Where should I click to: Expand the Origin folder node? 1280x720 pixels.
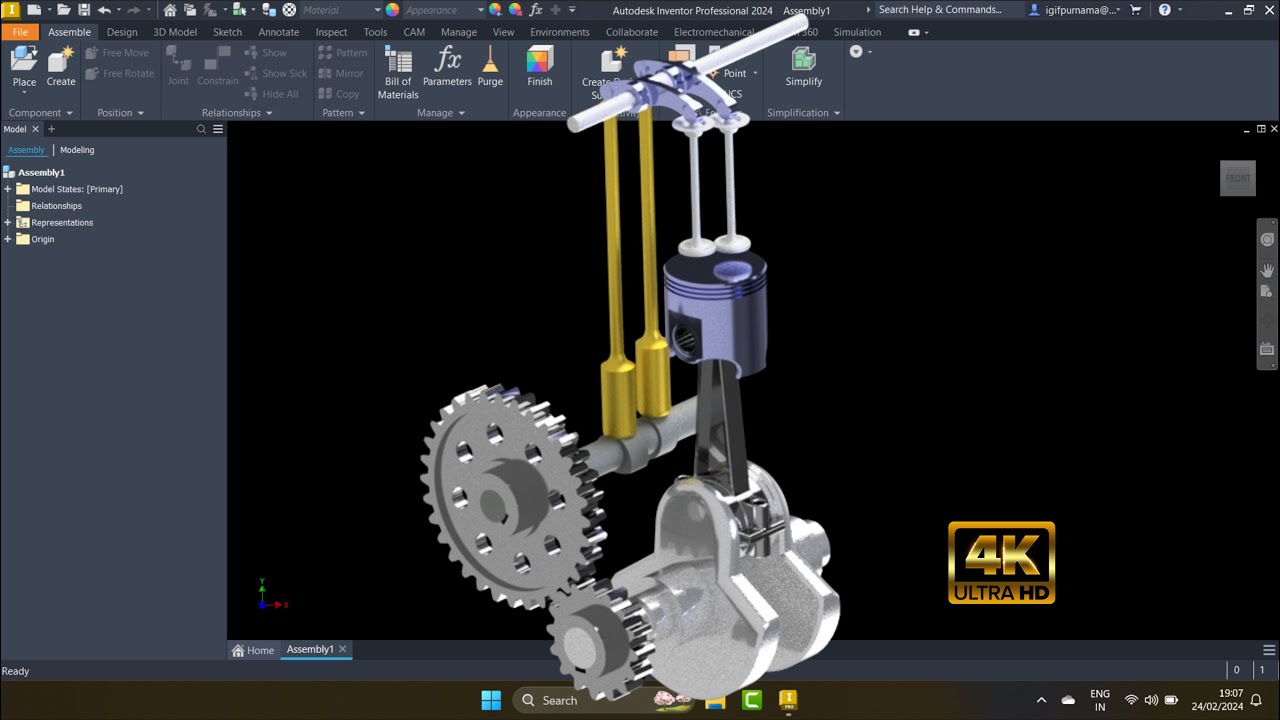(x=8, y=239)
